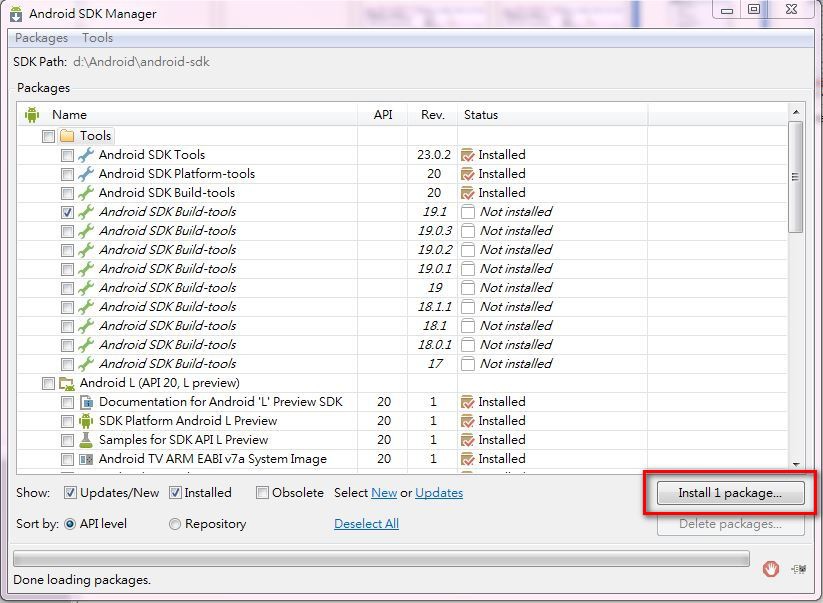Click the API column header
The height and width of the screenshot is (603, 823).
[383, 115]
